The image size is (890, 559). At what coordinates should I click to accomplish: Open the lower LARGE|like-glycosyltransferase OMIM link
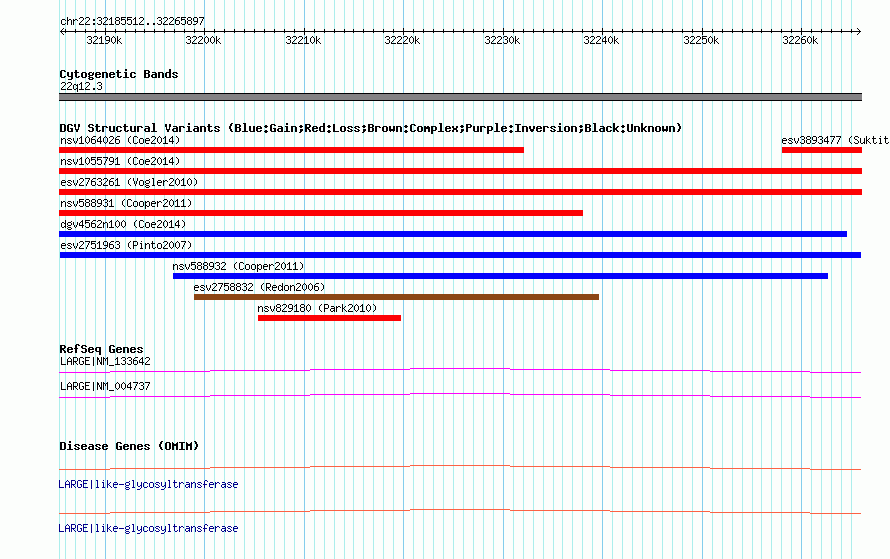pos(148,528)
